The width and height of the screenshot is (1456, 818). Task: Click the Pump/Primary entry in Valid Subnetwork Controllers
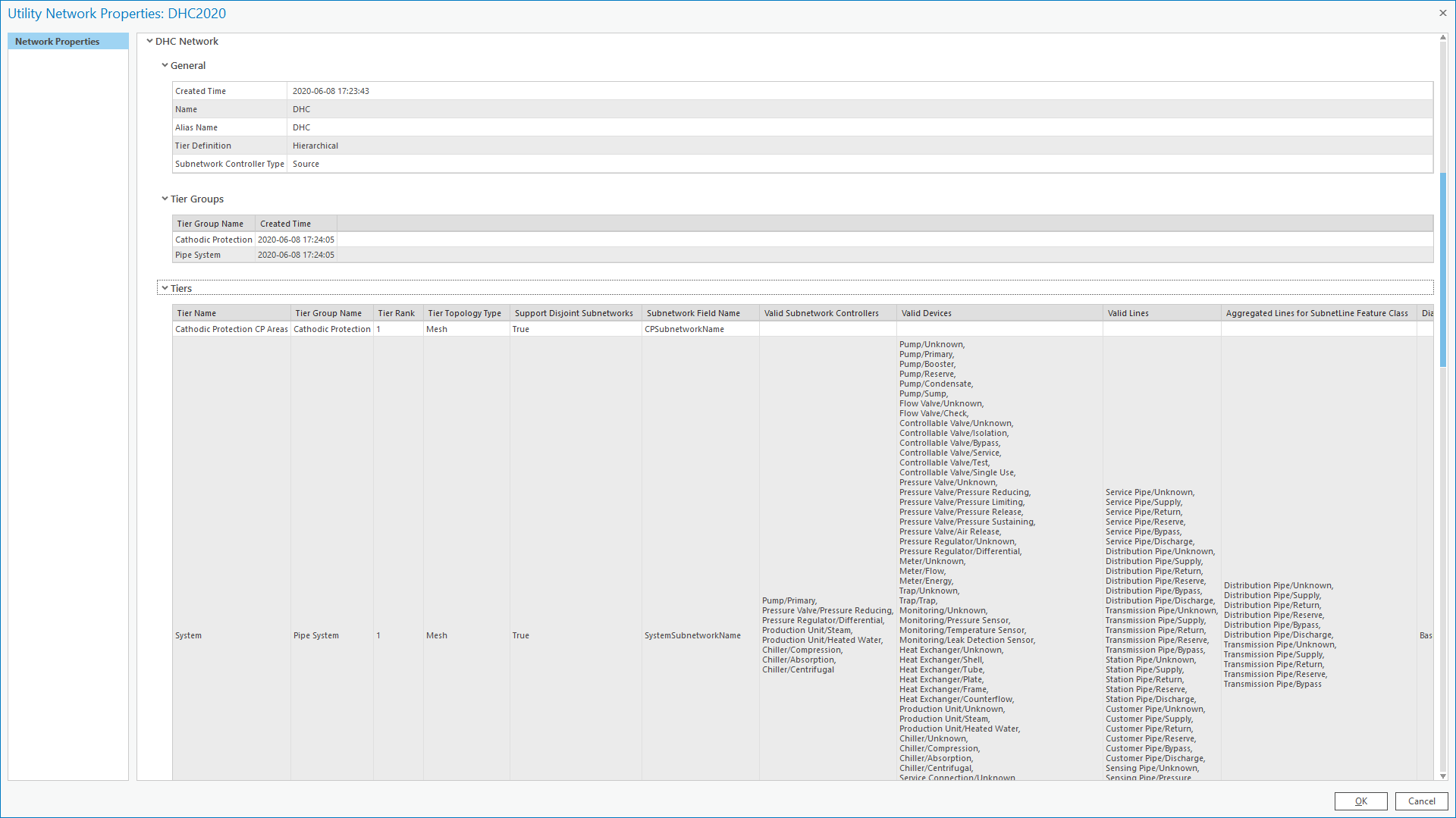click(789, 600)
